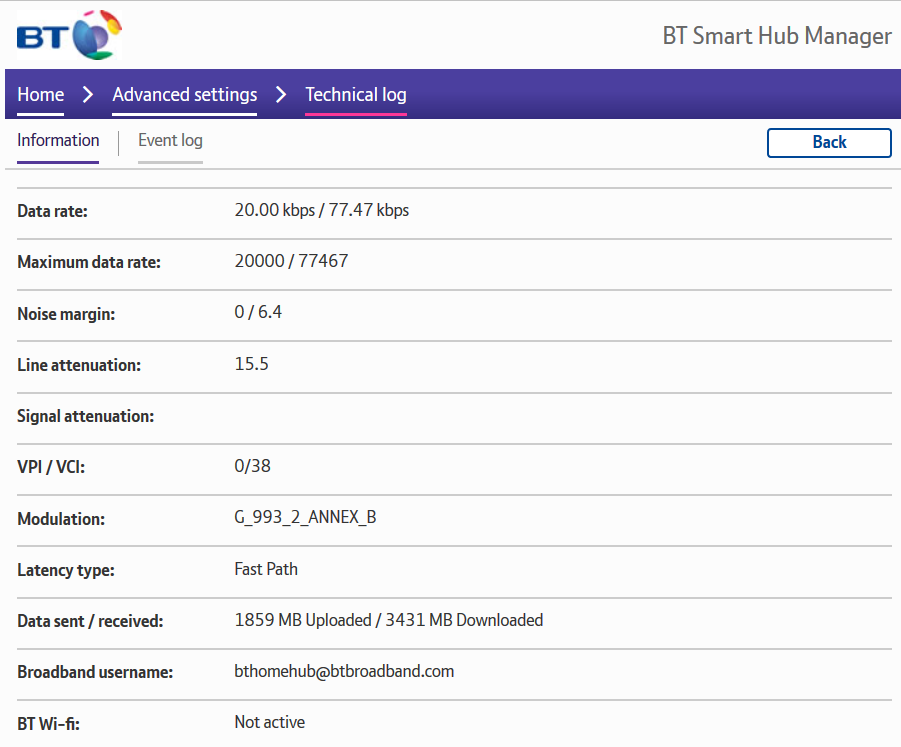901x747 pixels.
Task: Click BT Wi-fi label
Action: [48, 724]
